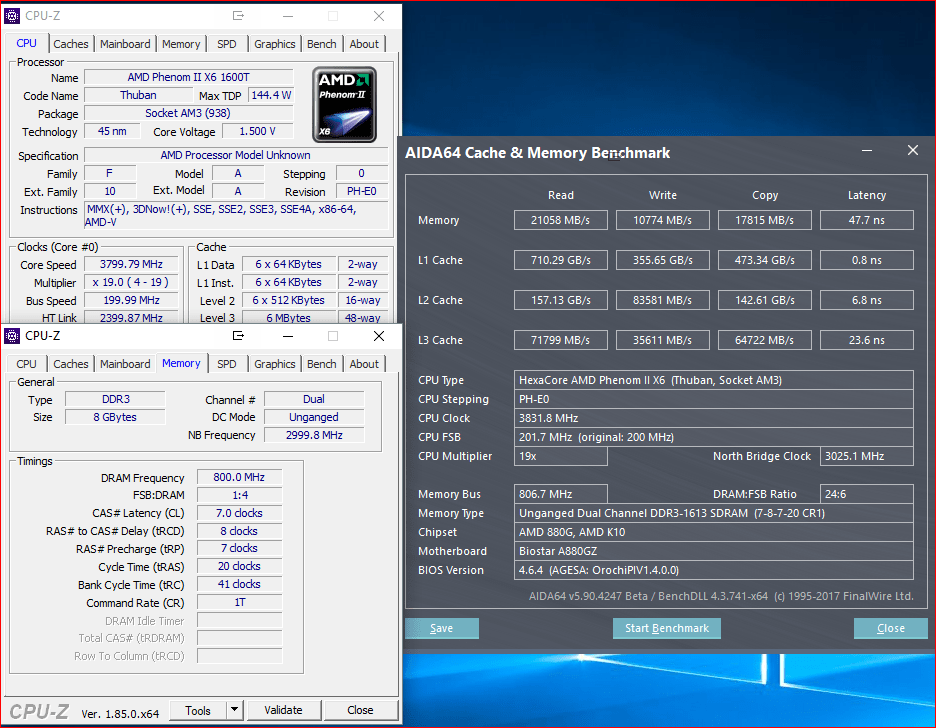The image size is (936, 728).
Task: Click the CPU Clock field showing 3831.8 MHz
Action: pyautogui.click(x=713, y=418)
